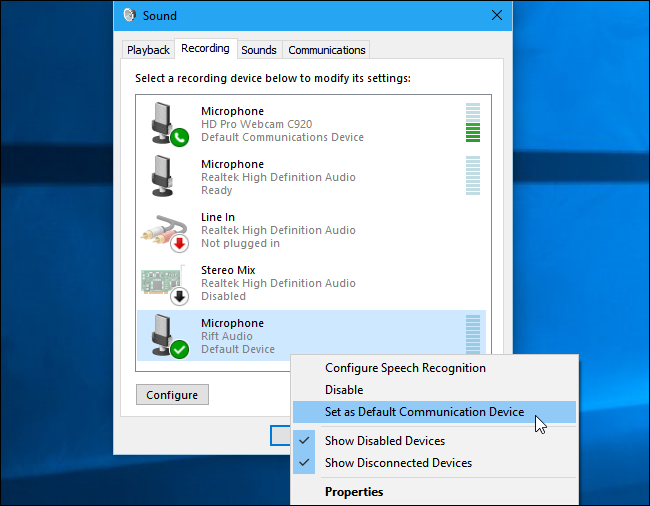The height and width of the screenshot is (506, 650).
Task: Click the webcam microphone level meter
Action: pos(473,123)
